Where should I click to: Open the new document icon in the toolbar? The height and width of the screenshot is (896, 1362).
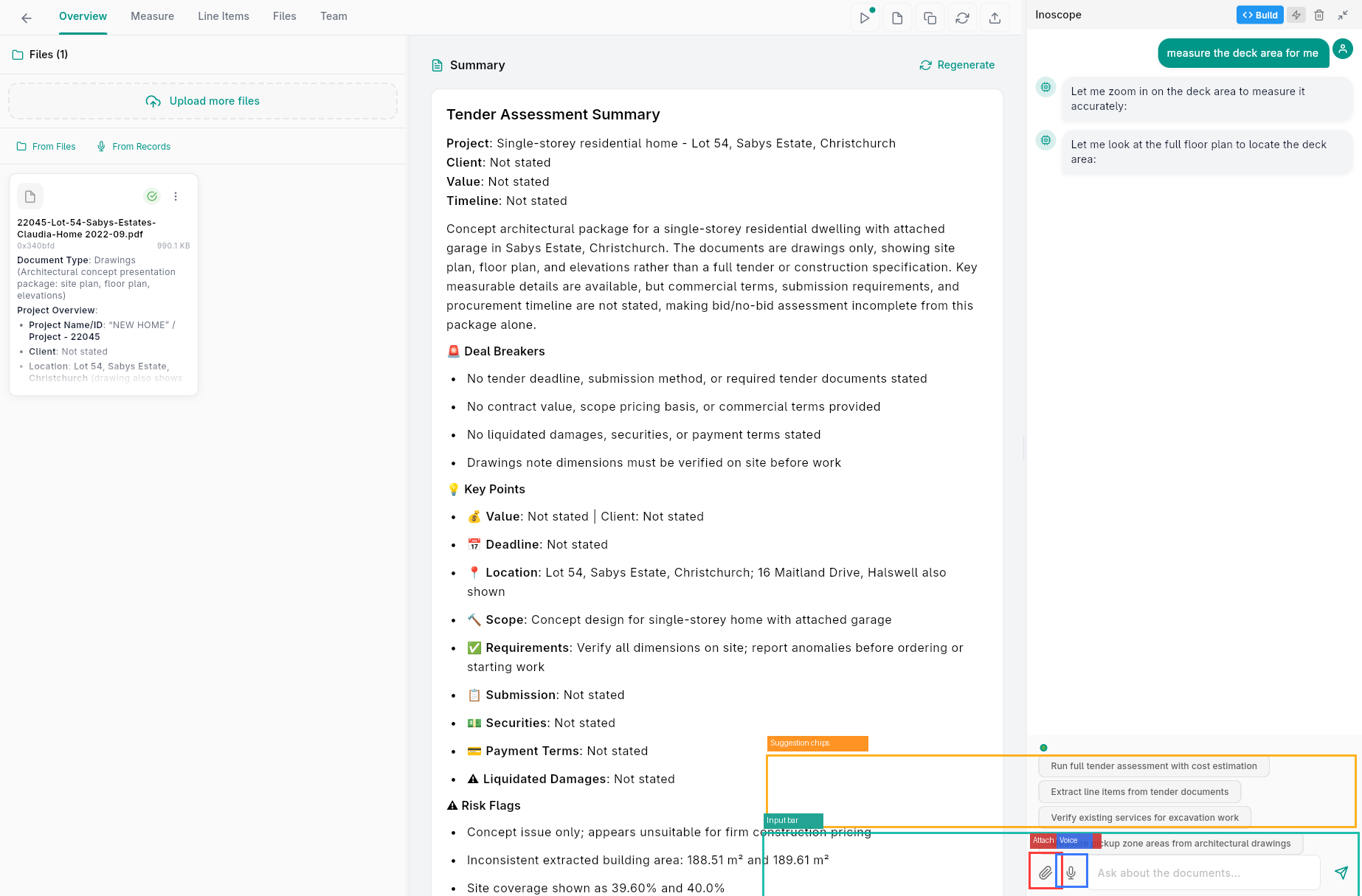pos(897,17)
